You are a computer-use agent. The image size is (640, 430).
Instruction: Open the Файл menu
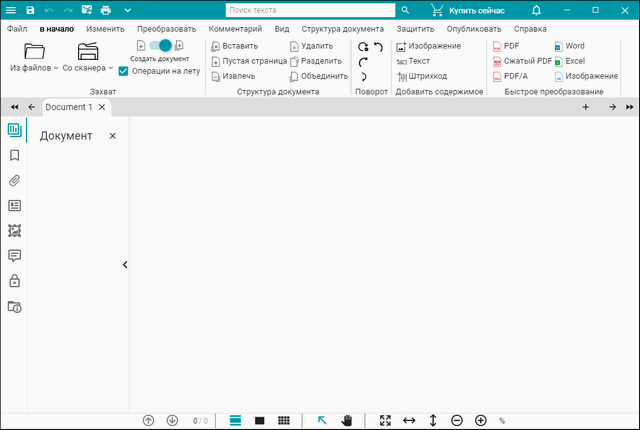[17, 29]
